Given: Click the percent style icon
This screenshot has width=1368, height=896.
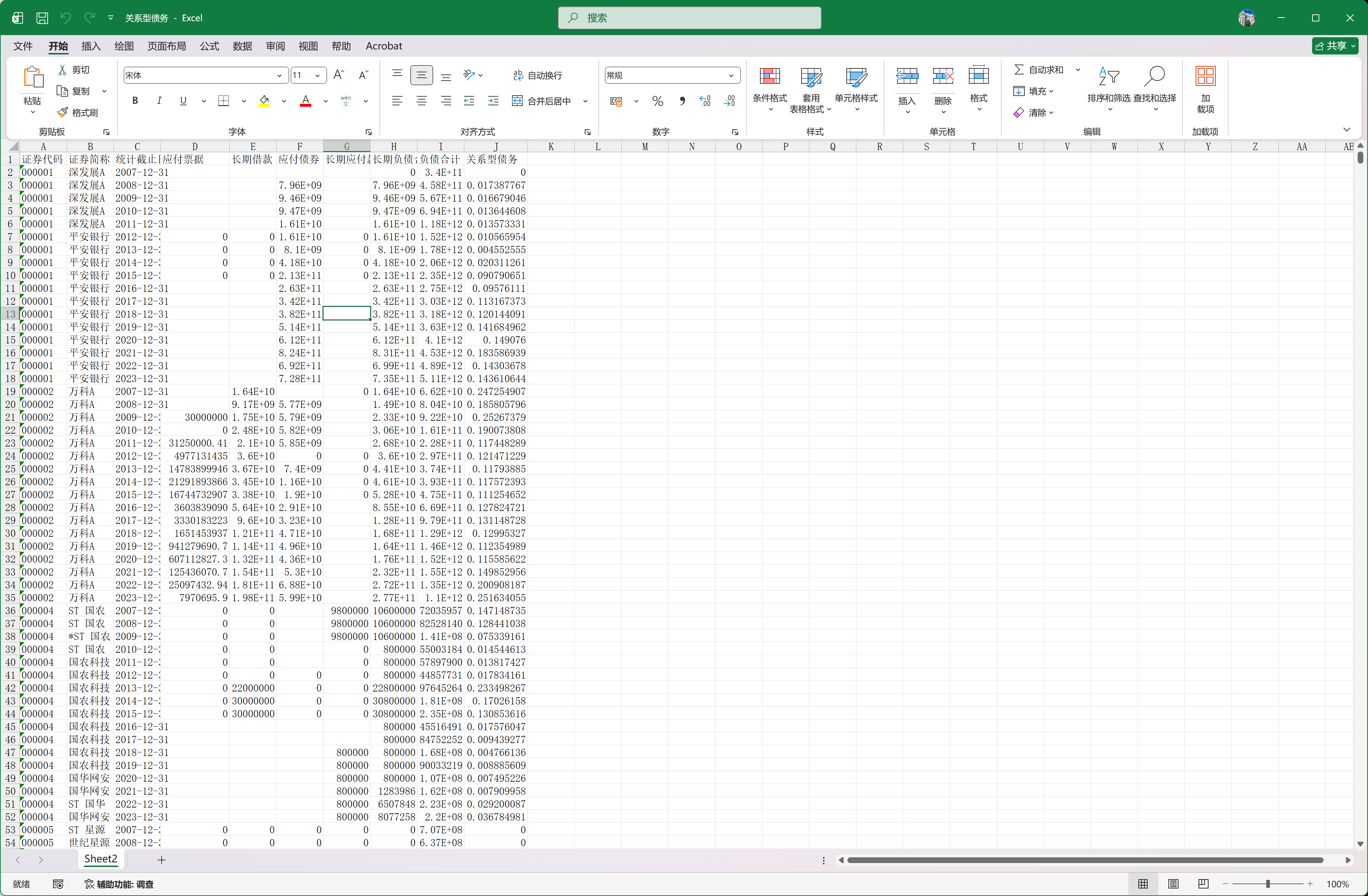Looking at the screenshot, I should (x=657, y=102).
